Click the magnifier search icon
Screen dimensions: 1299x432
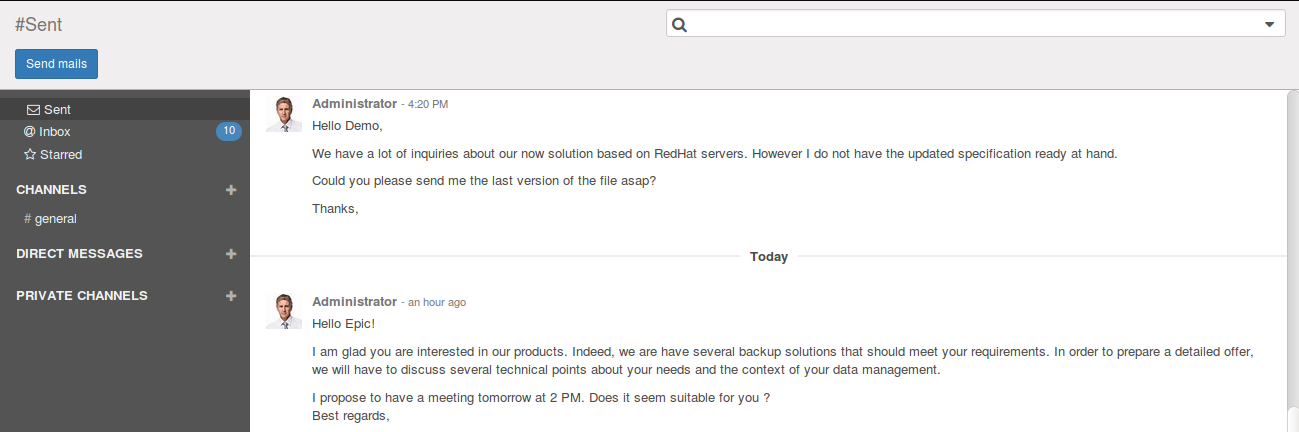point(680,25)
